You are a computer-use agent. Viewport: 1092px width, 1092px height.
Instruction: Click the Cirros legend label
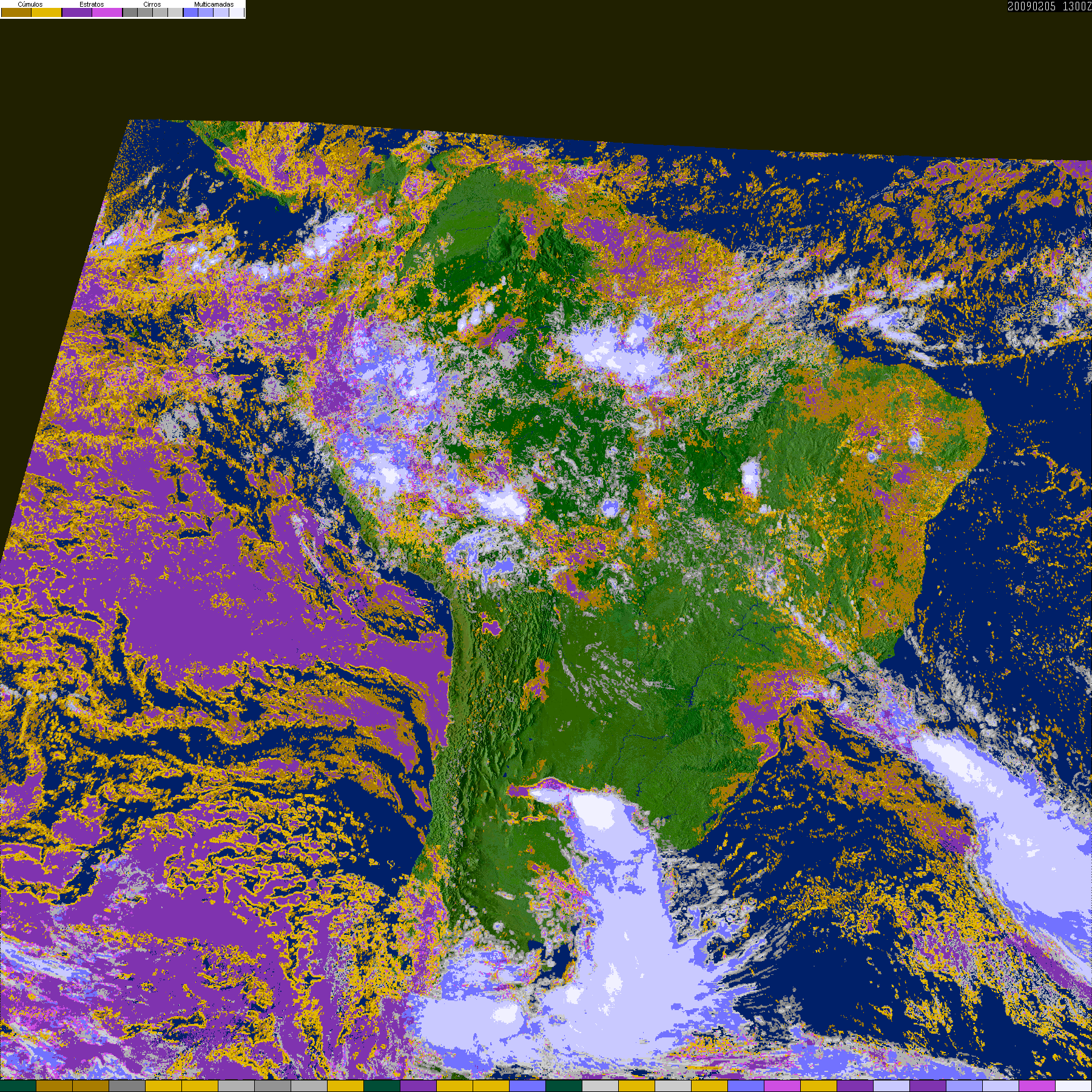coord(152,4)
